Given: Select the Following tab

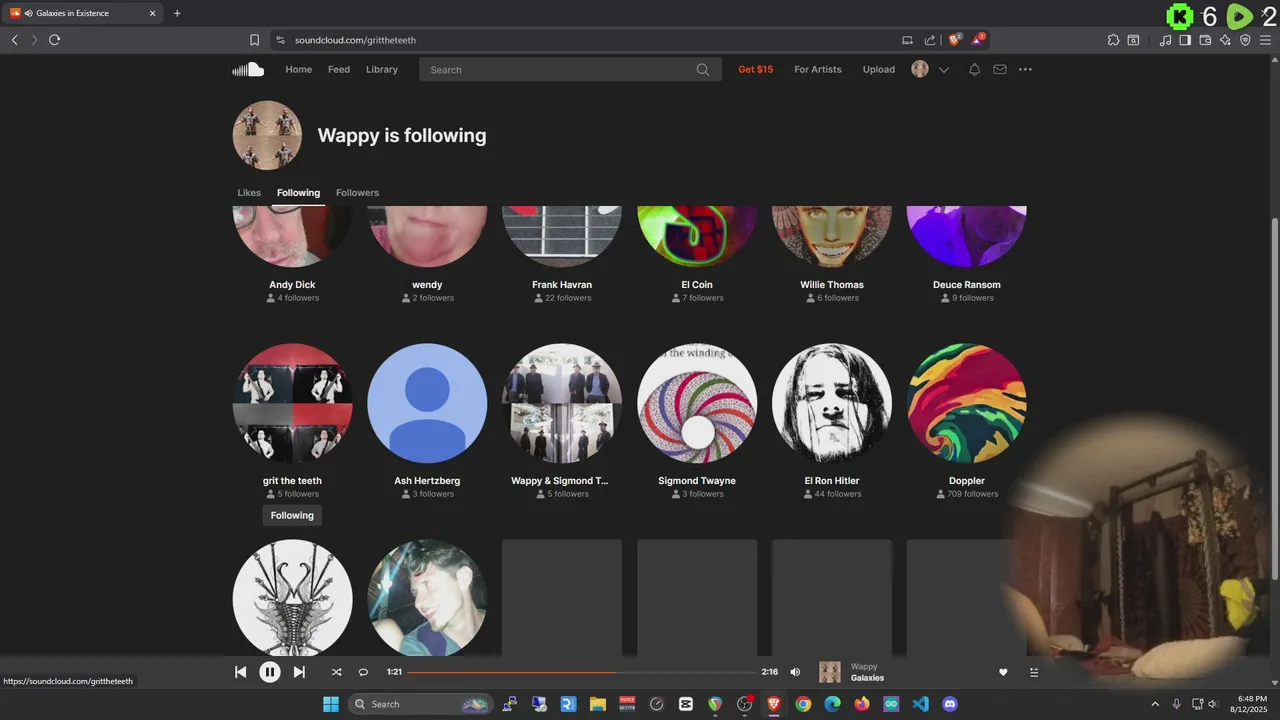Looking at the screenshot, I should [x=298, y=193].
